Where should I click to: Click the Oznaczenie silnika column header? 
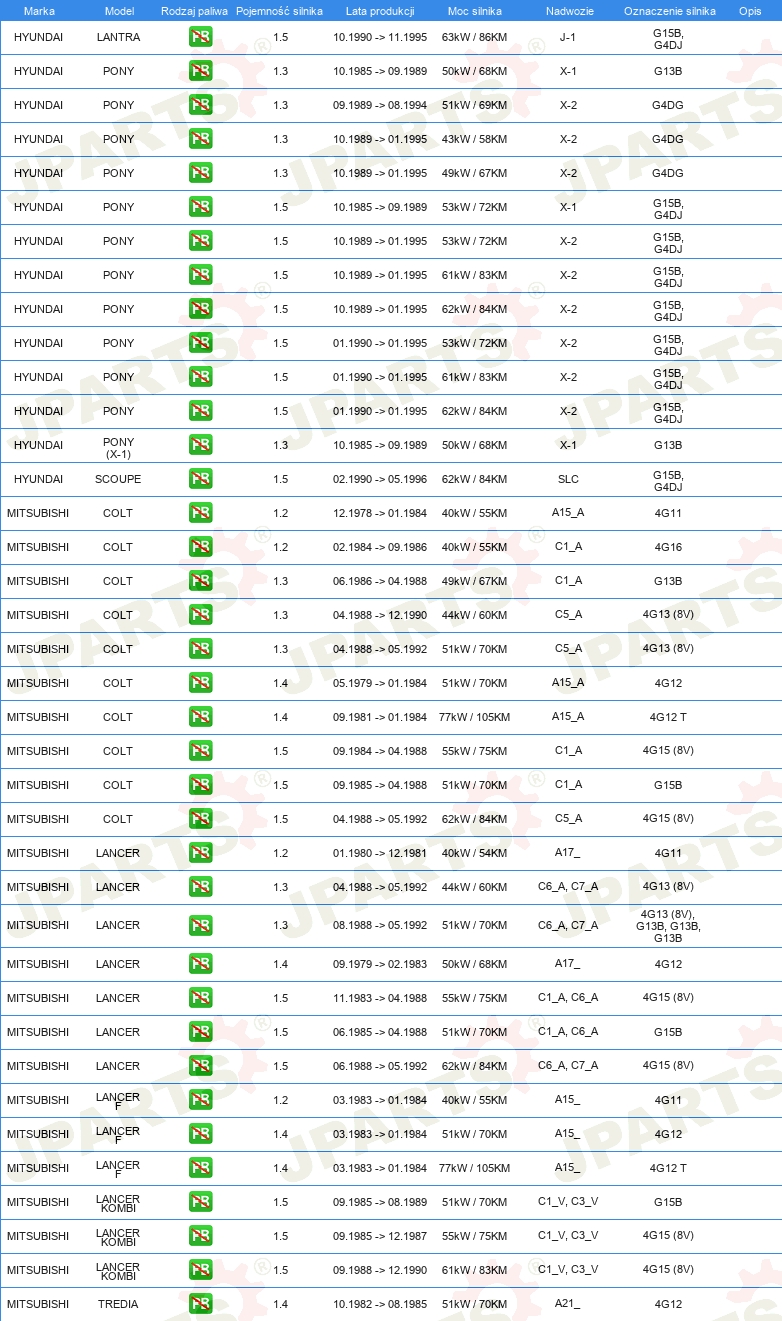669,11
